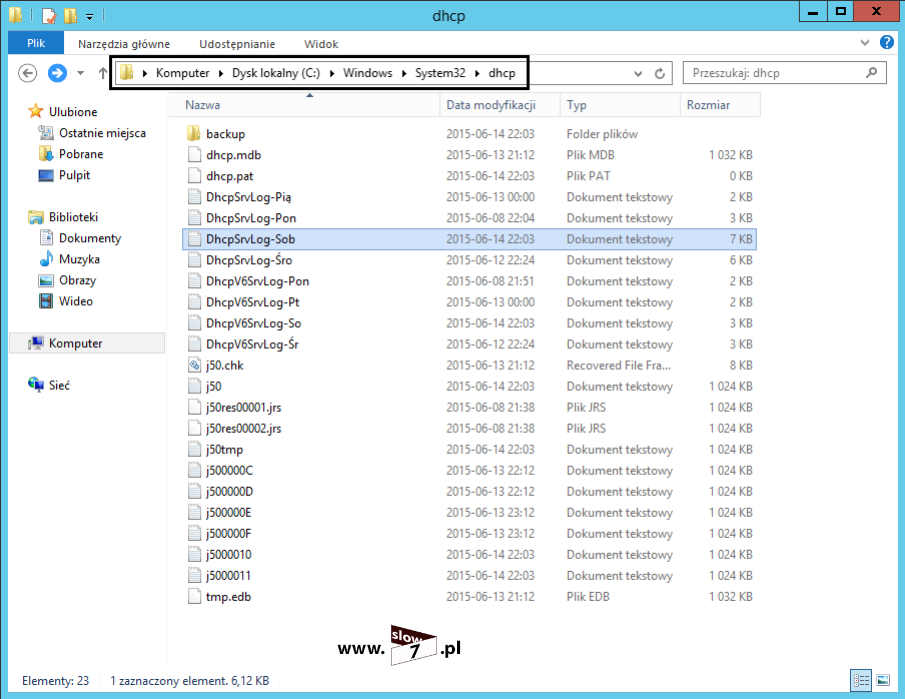Open the backup folder icon
Screen dimensions: 905x699
click(195, 134)
